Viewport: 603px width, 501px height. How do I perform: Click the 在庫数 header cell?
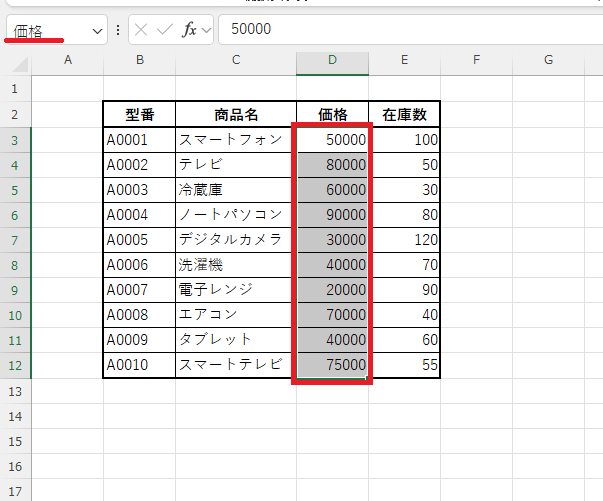pyautogui.click(x=404, y=115)
